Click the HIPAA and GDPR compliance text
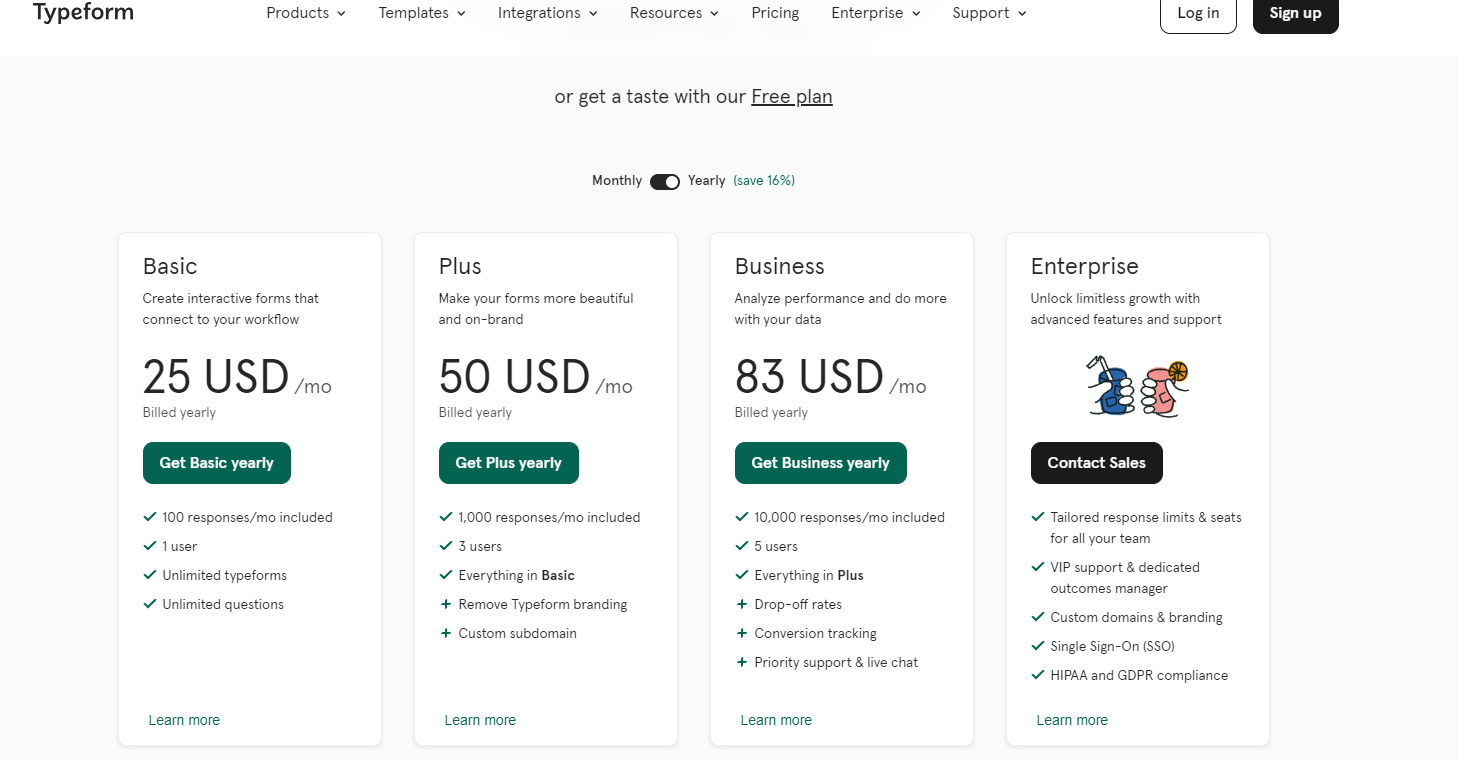The width and height of the screenshot is (1458, 759). tap(1139, 675)
